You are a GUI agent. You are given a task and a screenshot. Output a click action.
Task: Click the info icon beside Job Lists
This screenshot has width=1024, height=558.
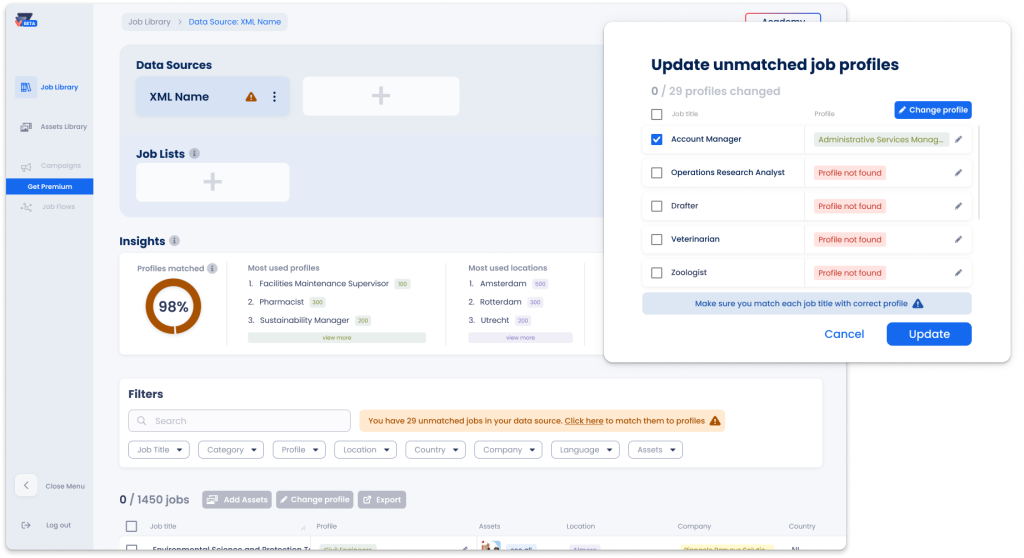tap(194, 154)
